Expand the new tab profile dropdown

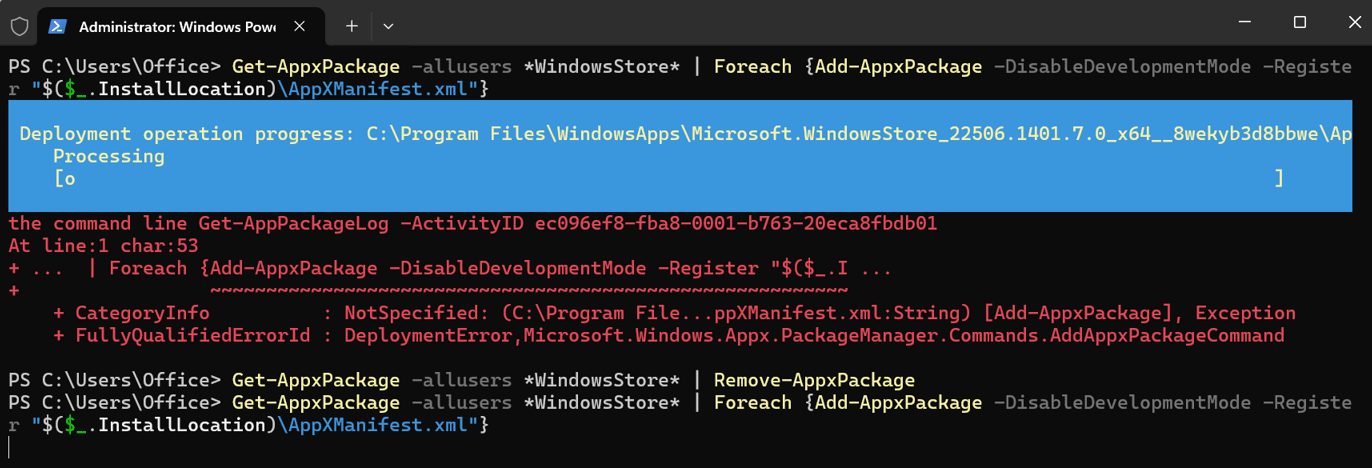tap(388, 27)
